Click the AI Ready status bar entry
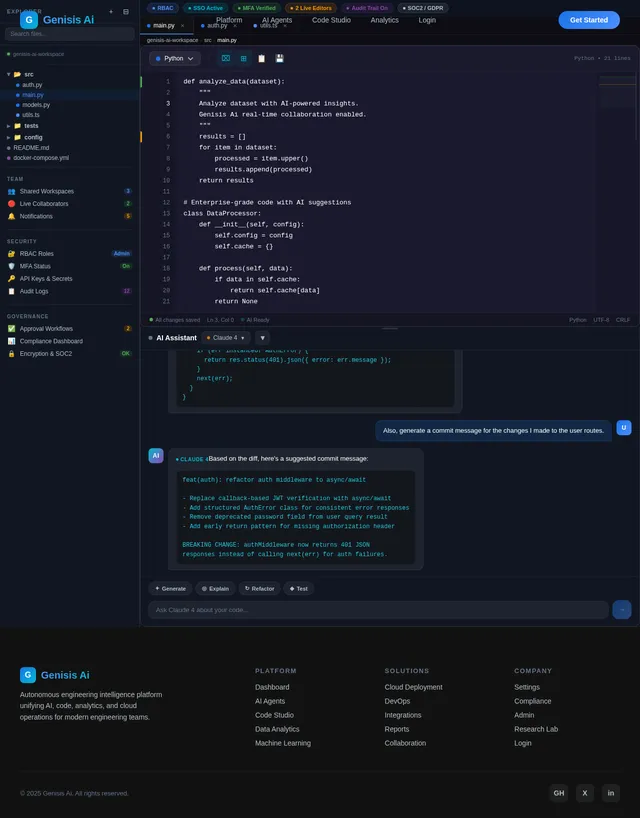Screen dimensions: 640x818 (255, 320)
